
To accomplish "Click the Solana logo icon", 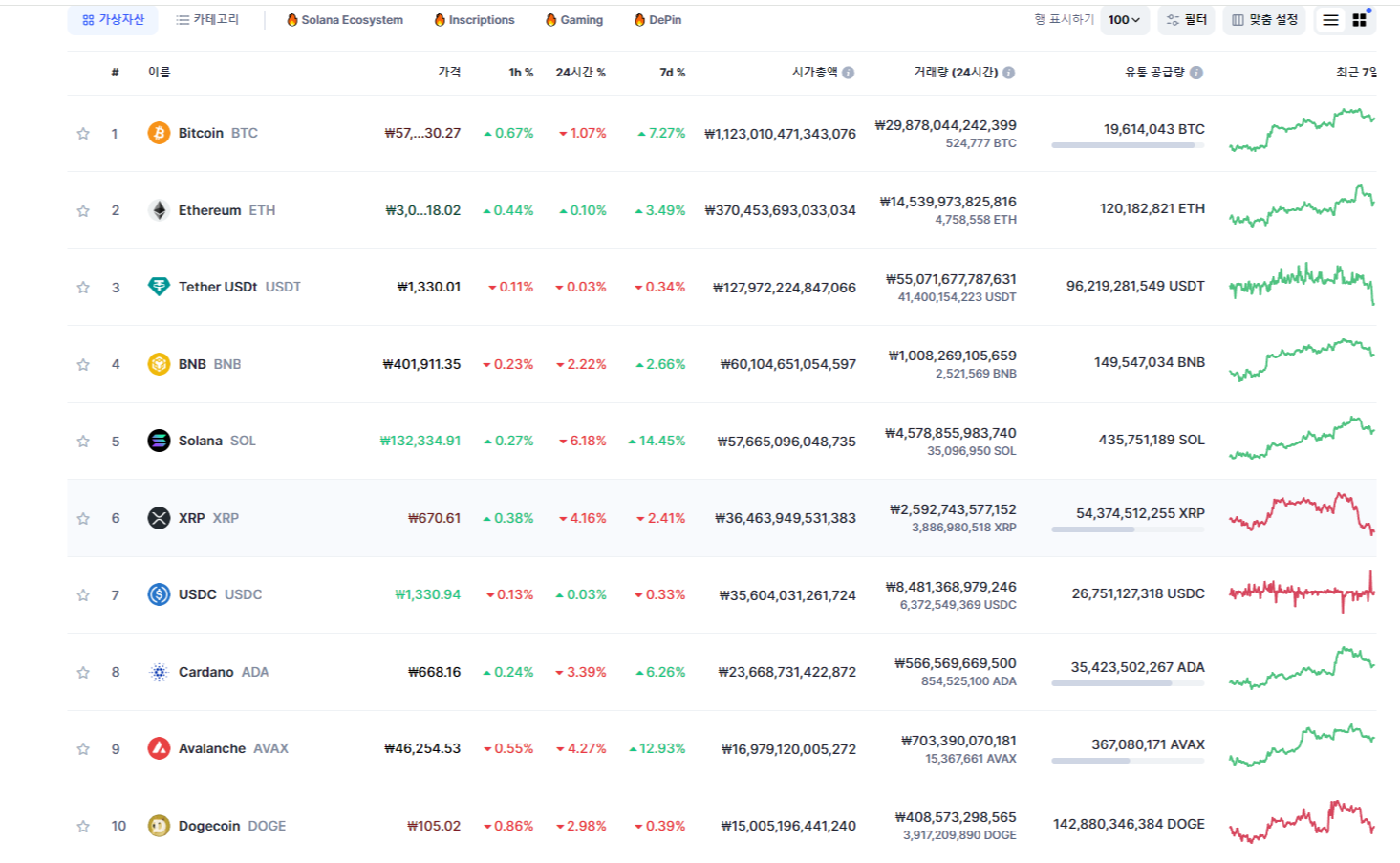I will point(159,441).
